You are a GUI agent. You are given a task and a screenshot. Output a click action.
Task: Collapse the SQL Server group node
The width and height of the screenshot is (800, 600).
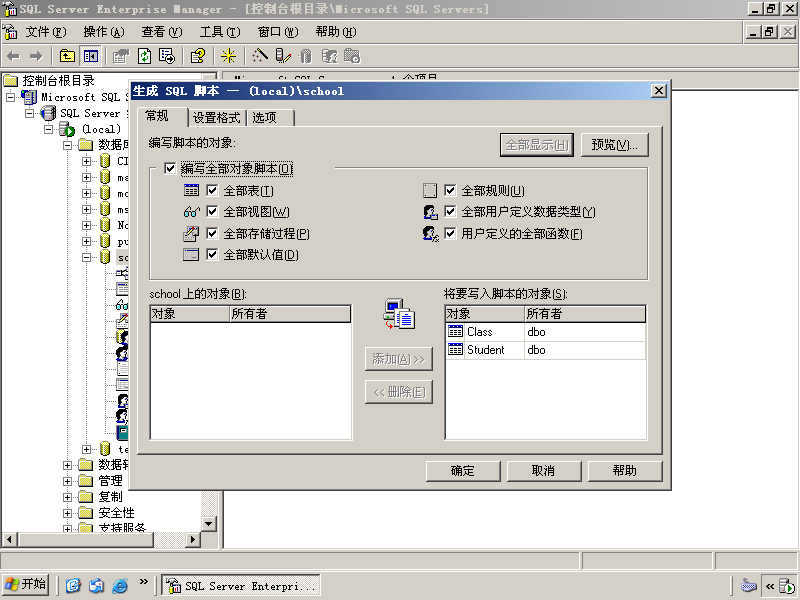point(30,113)
